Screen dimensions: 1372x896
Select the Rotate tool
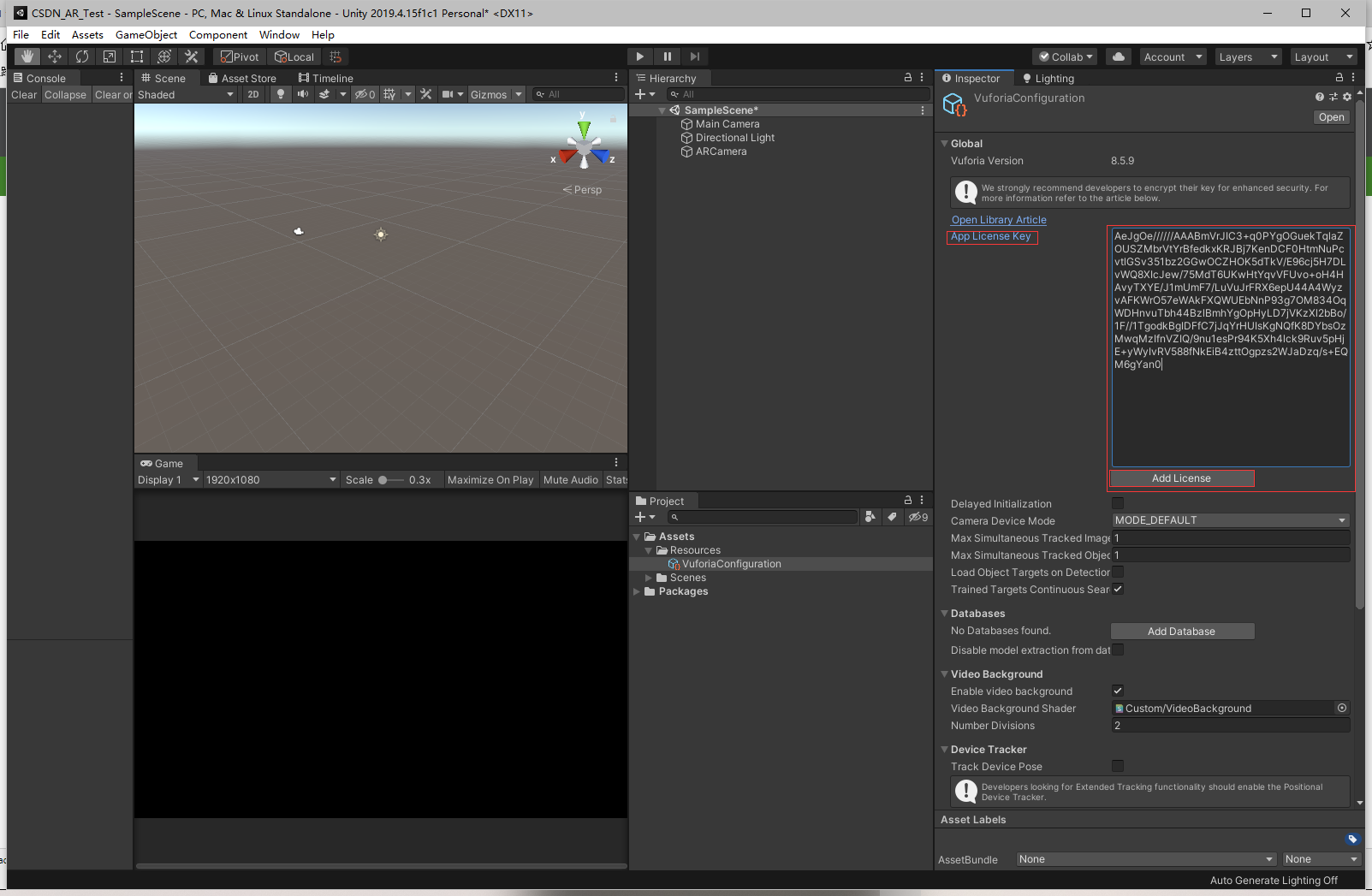click(81, 56)
